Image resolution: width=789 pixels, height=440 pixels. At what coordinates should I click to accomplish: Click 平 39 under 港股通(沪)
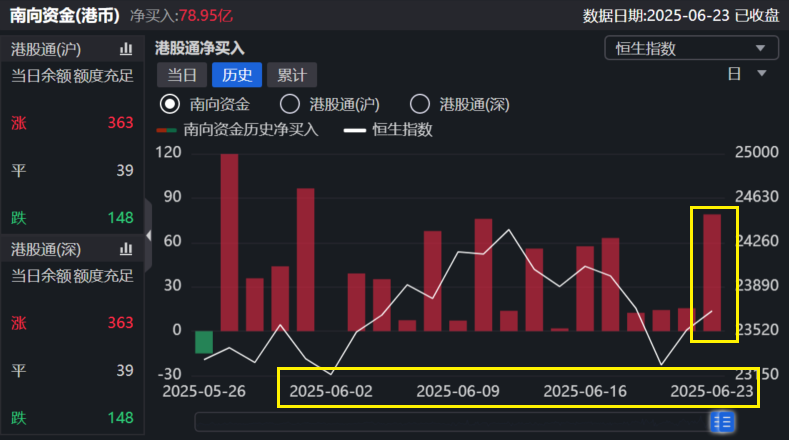tap(72, 170)
